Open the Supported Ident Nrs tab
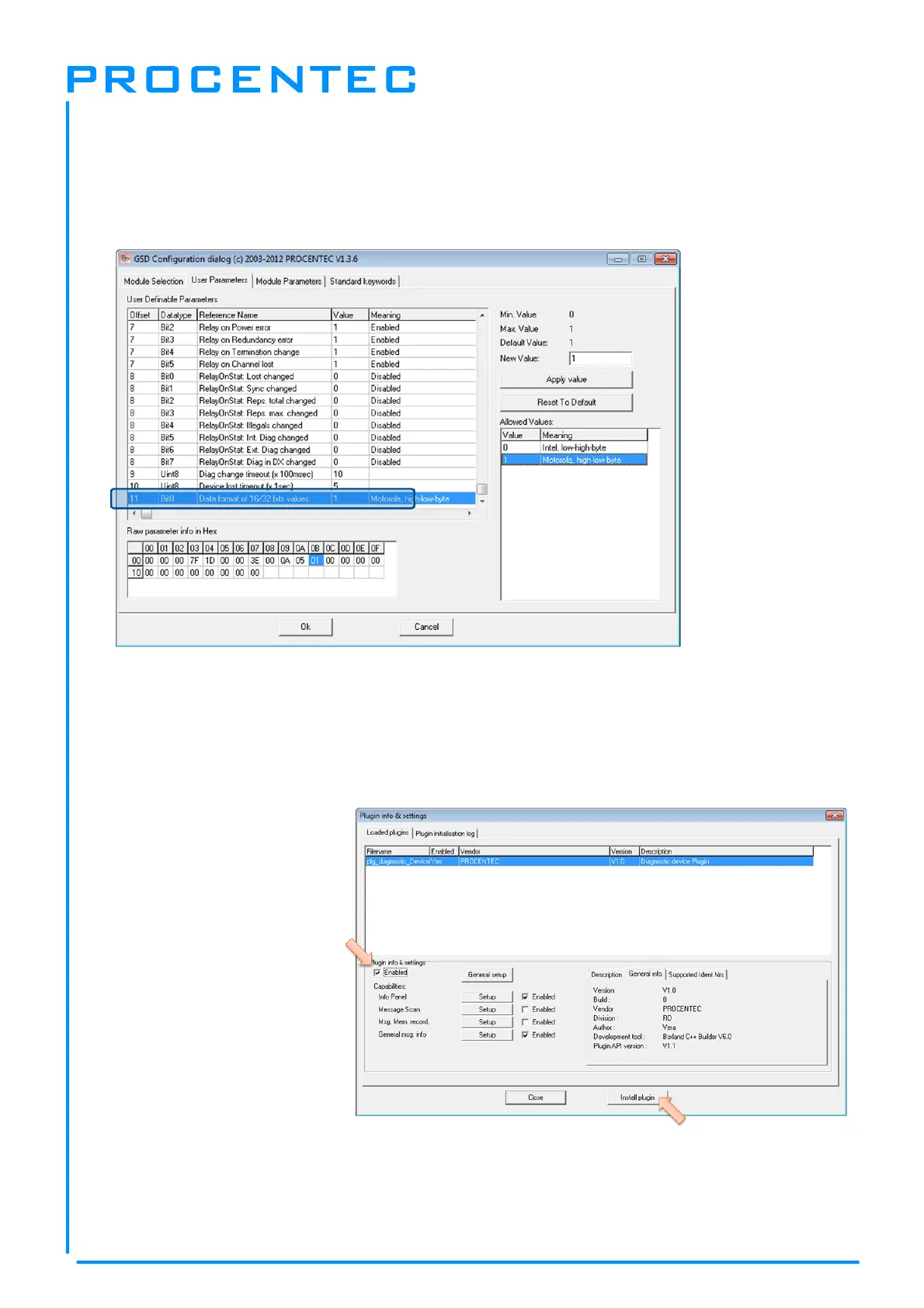This screenshot has height=1308, width=924. [x=696, y=975]
